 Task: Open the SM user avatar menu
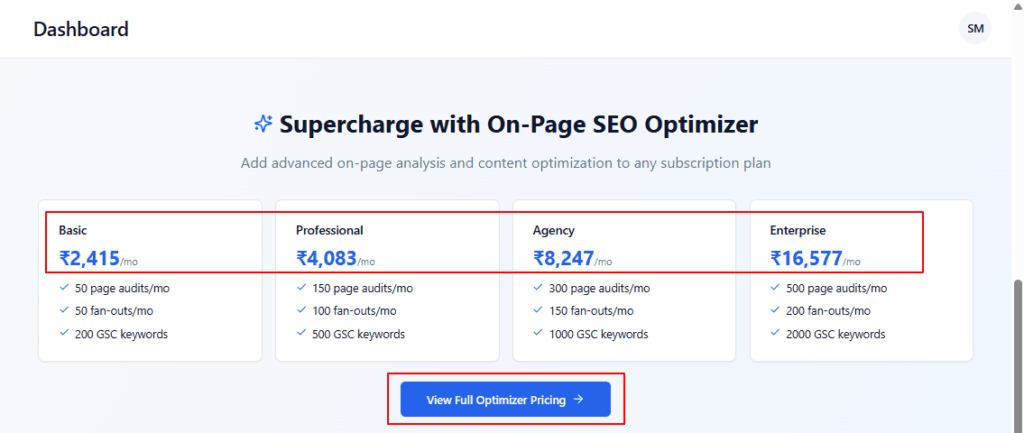(975, 29)
